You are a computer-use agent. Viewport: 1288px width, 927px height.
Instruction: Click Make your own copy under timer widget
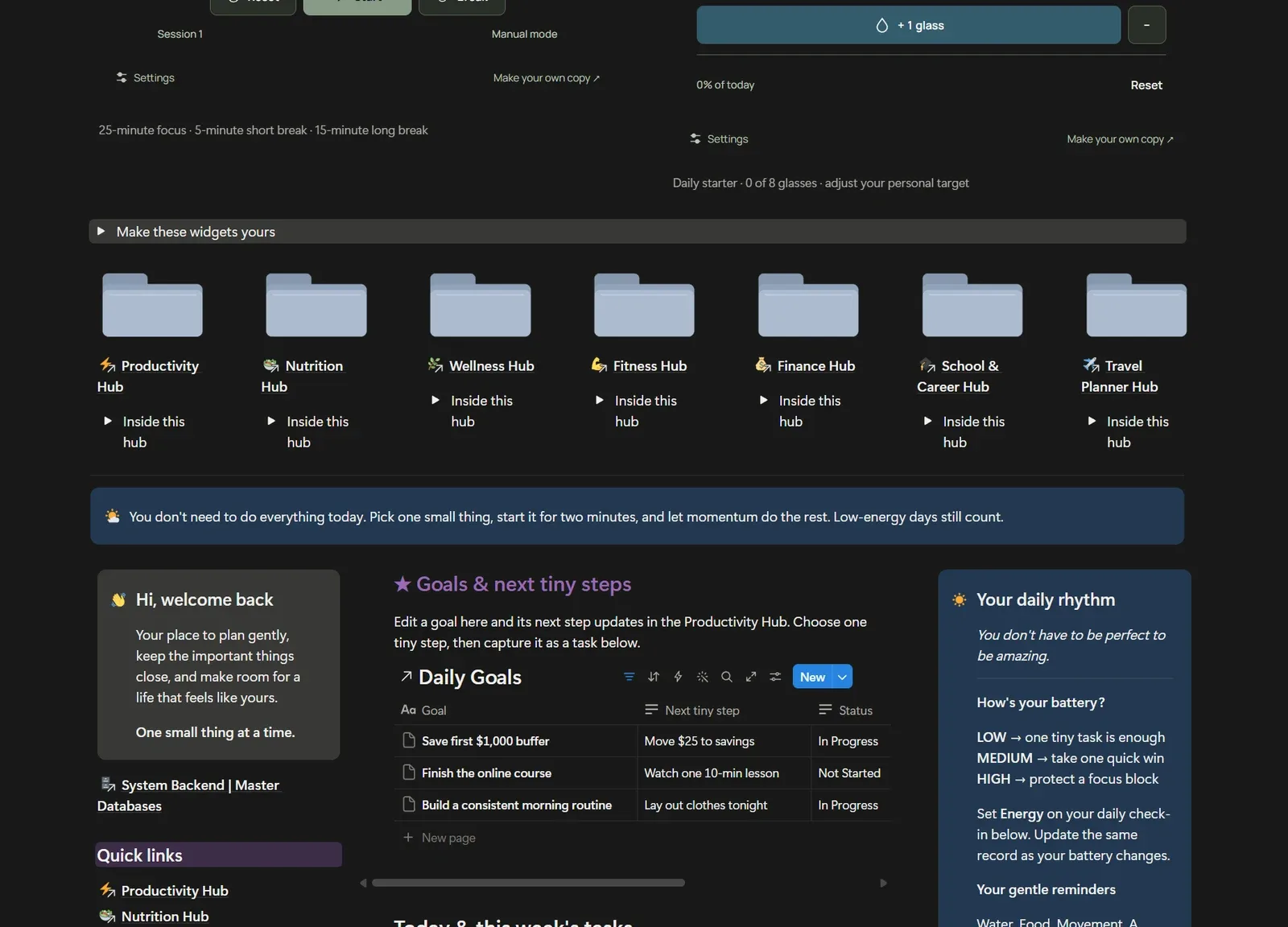pyautogui.click(x=547, y=78)
